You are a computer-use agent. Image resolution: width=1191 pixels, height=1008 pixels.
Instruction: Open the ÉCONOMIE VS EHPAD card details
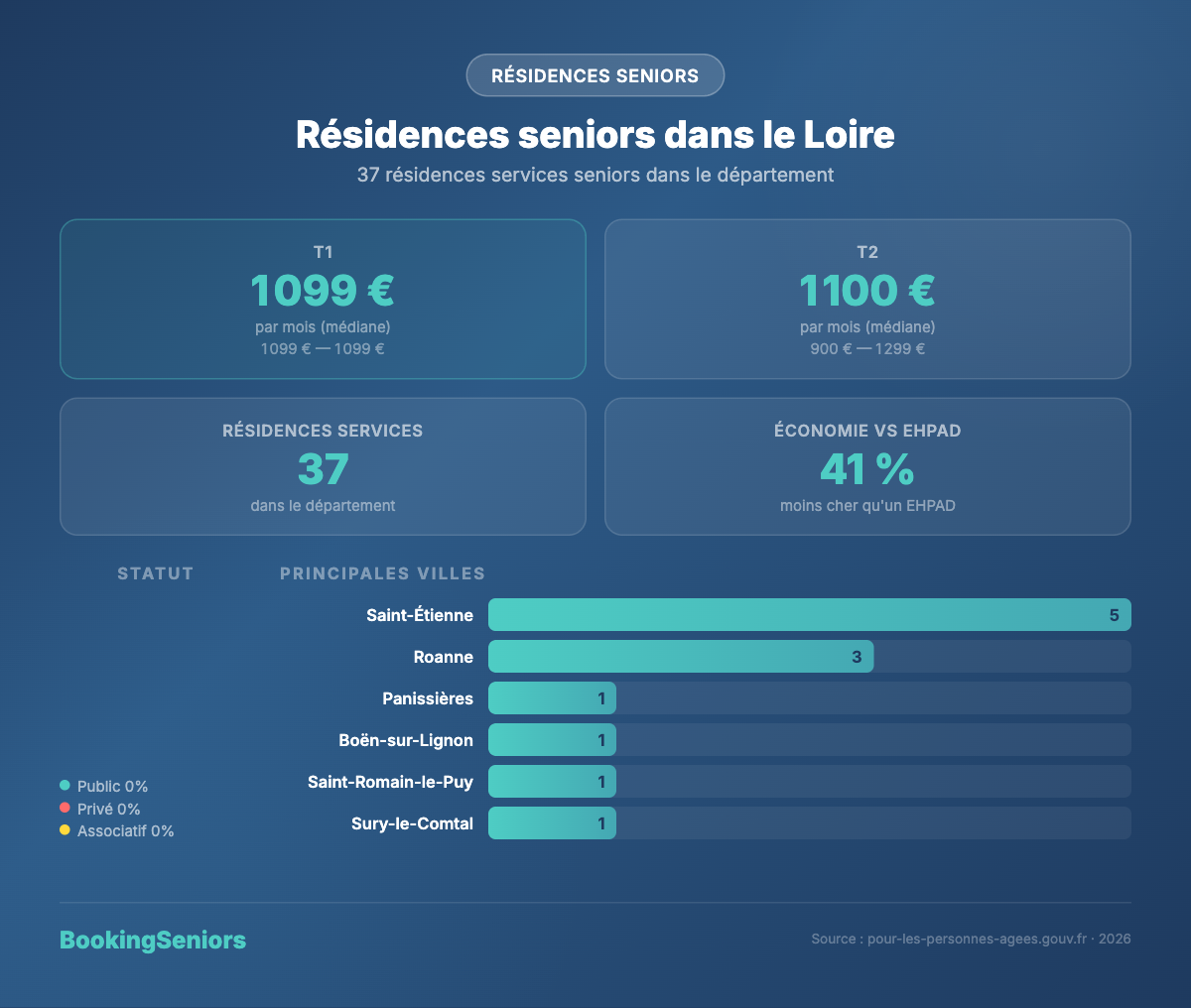coord(867,466)
